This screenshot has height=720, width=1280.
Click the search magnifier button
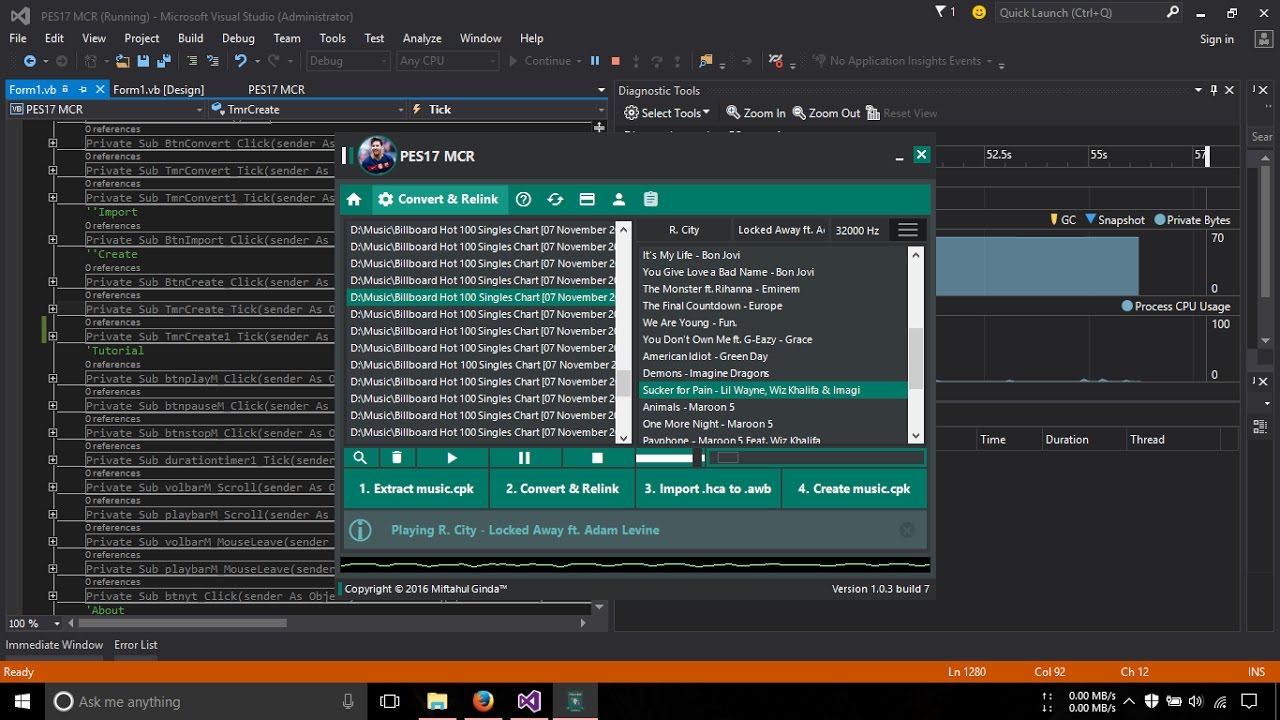pyautogui.click(x=360, y=457)
